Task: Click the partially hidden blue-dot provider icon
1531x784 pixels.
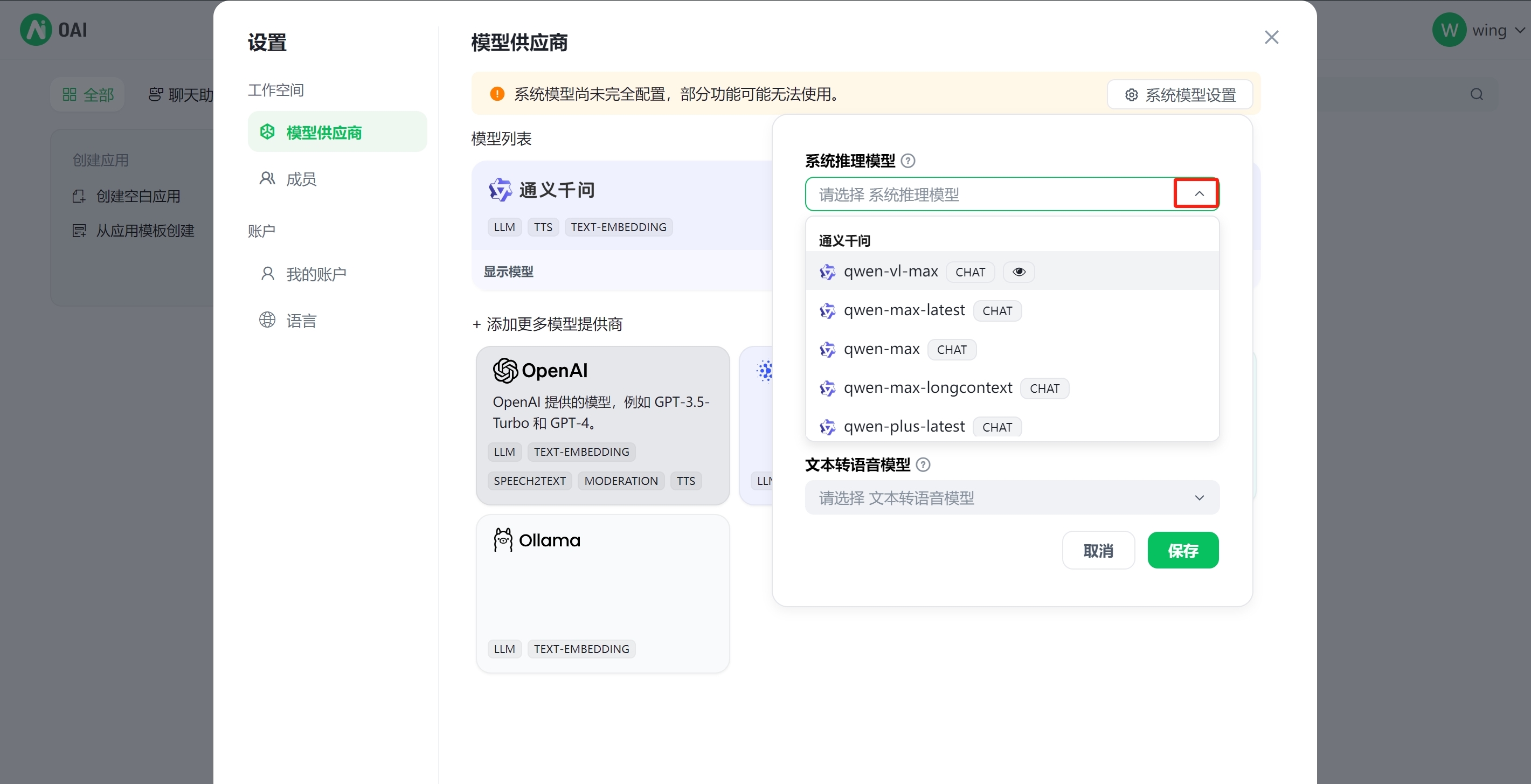Action: pyautogui.click(x=765, y=370)
